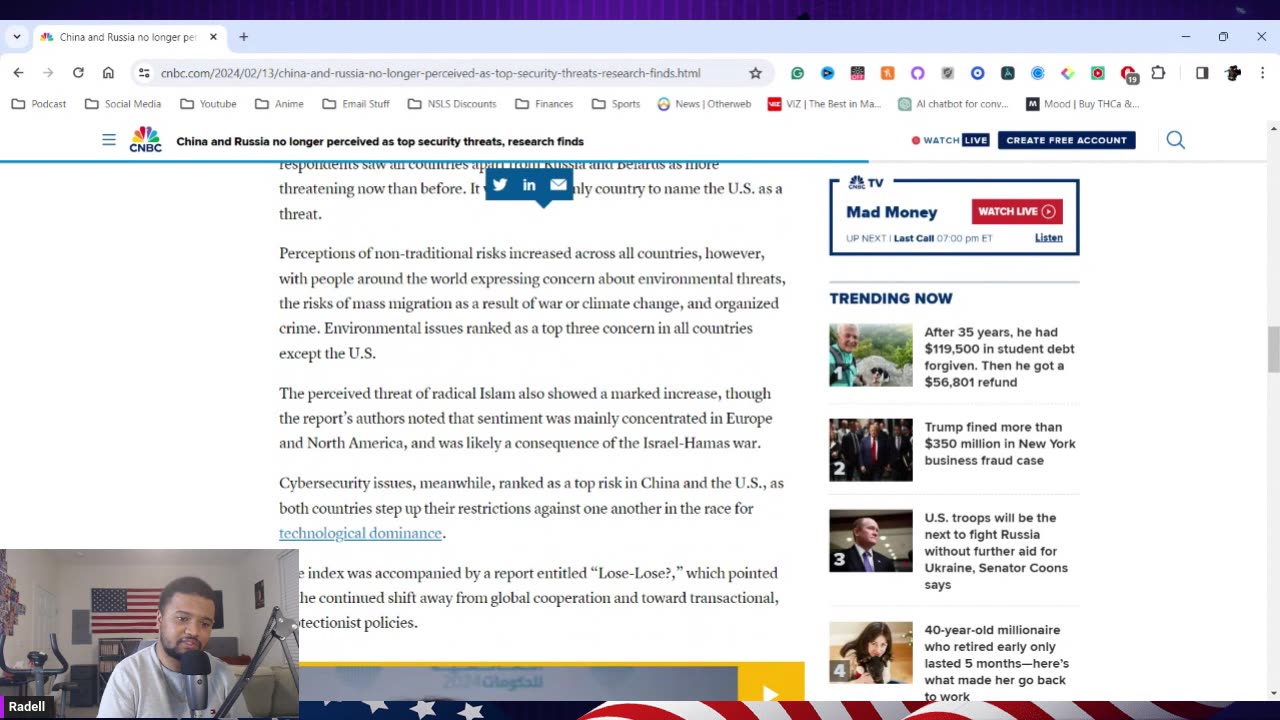Select the China and Russia browser tab

tap(127, 37)
